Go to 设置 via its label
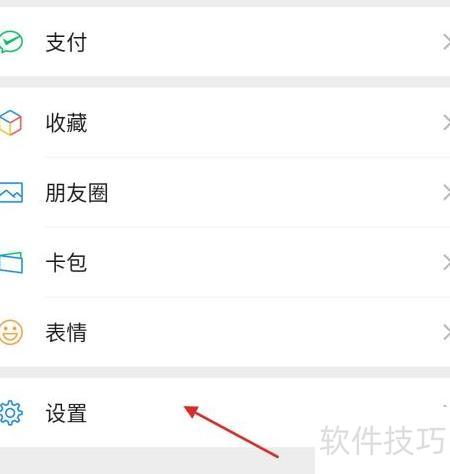450x474 pixels. [66, 413]
